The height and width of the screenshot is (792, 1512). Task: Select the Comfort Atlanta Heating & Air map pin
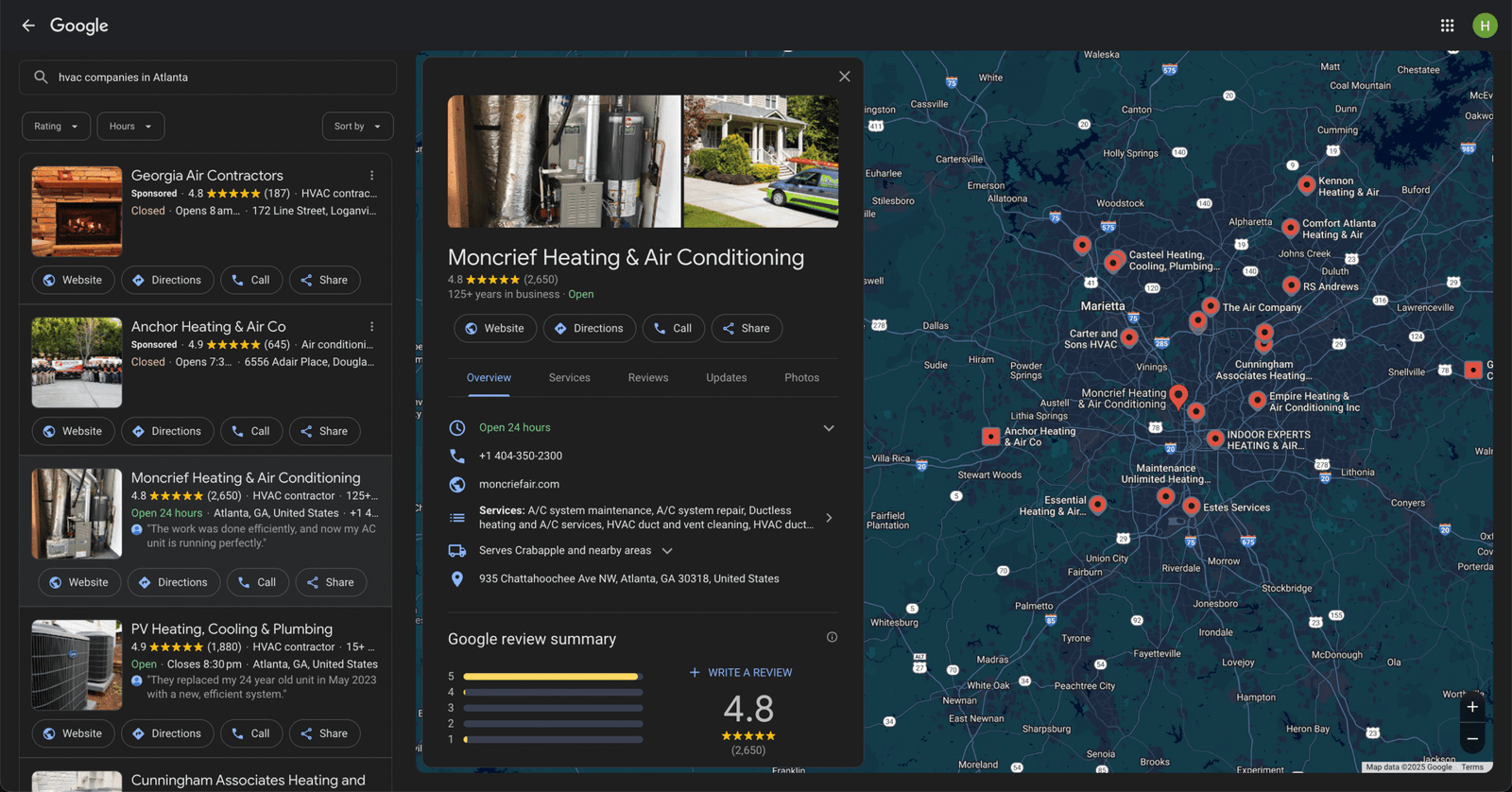pos(1290,228)
